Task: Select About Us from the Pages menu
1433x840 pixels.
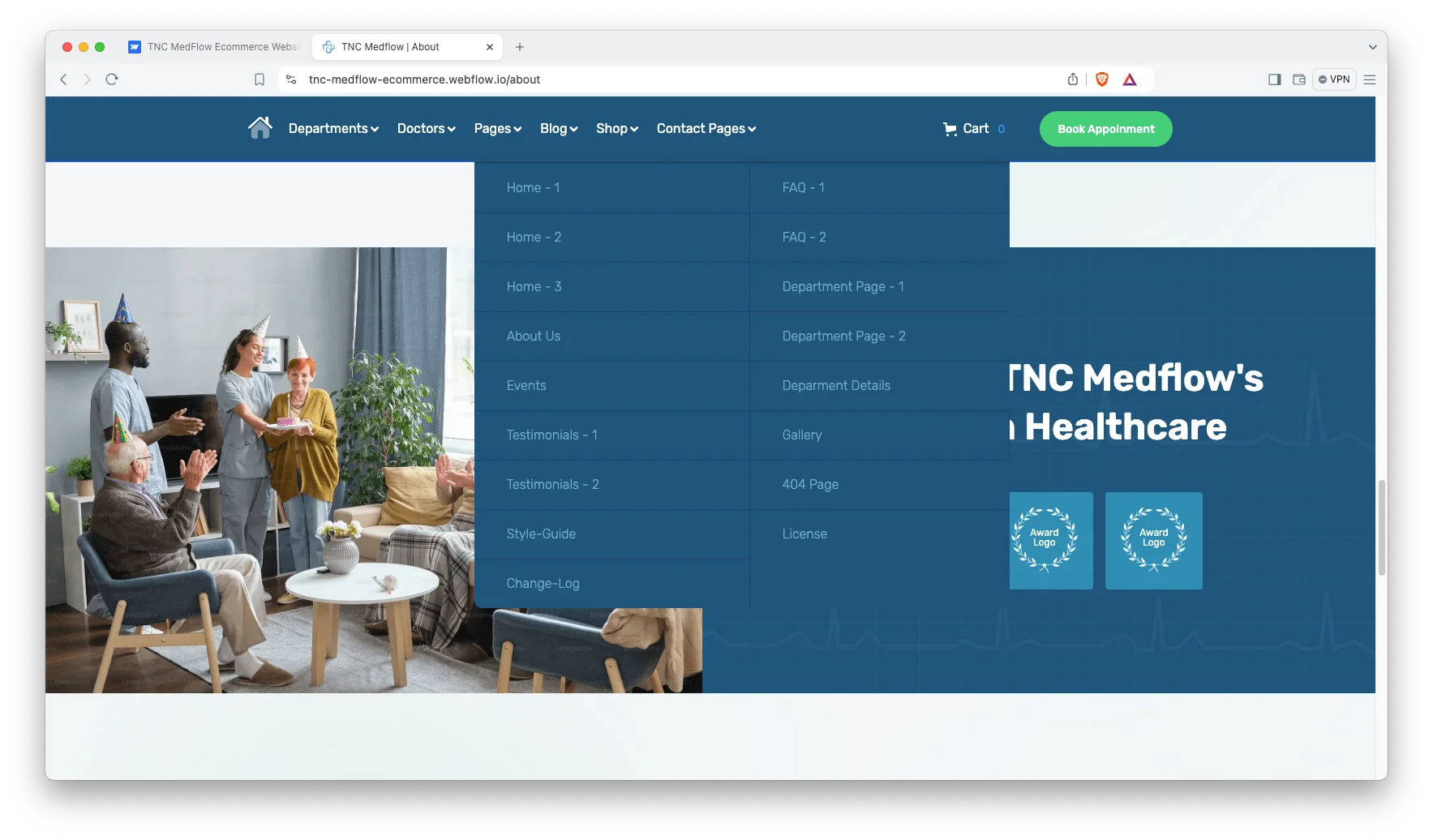Action: click(533, 336)
